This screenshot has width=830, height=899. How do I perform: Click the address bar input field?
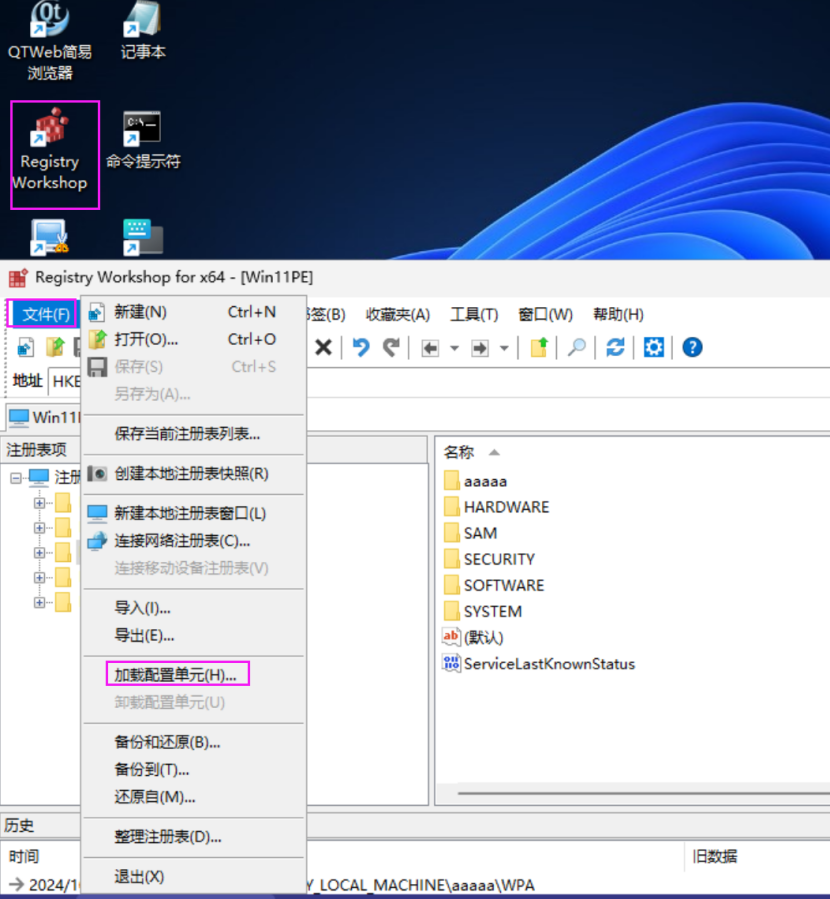(439, 381)
